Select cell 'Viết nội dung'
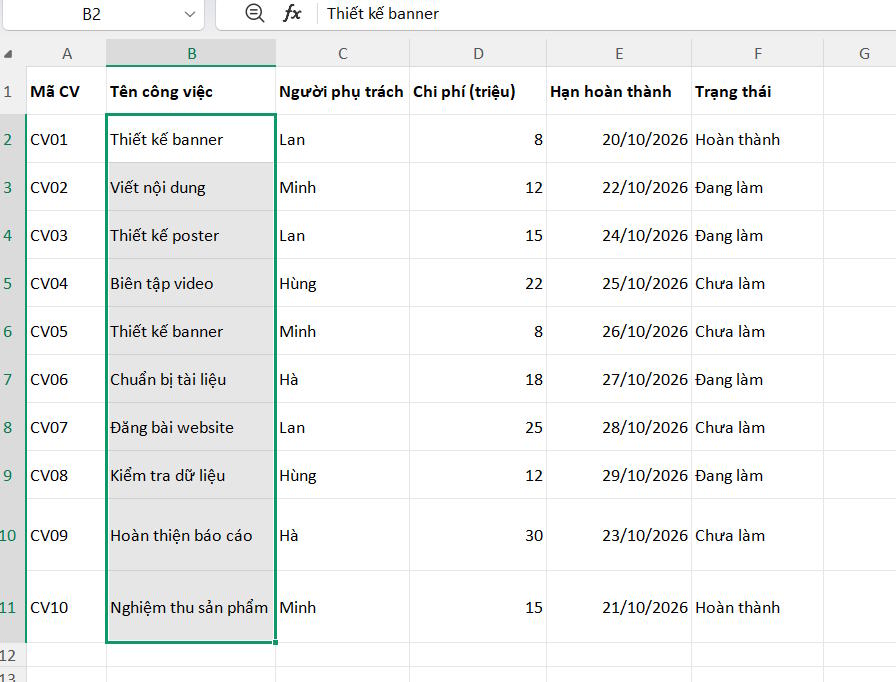Screen dimensions: 896x682 click(191, 187)
